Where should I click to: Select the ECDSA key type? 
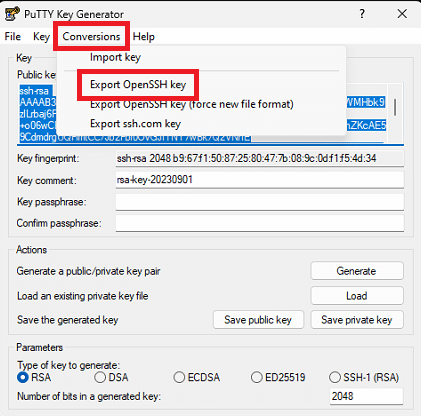[197, 377]
